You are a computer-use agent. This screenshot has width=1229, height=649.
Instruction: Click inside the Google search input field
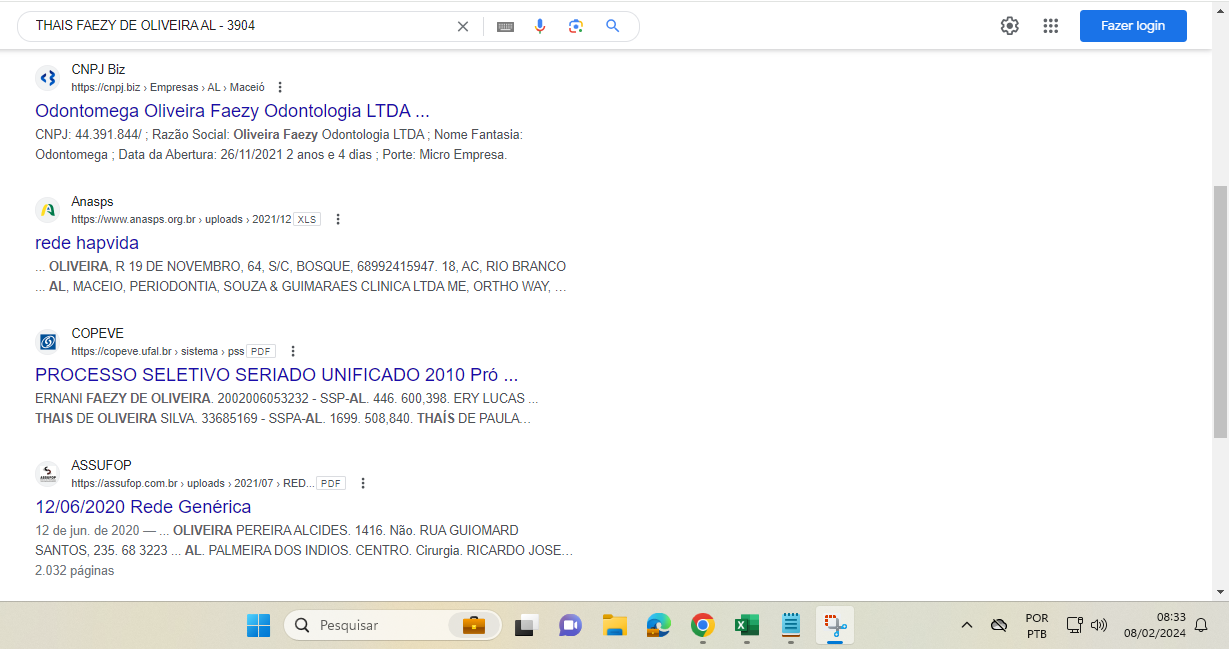(240, 26)
